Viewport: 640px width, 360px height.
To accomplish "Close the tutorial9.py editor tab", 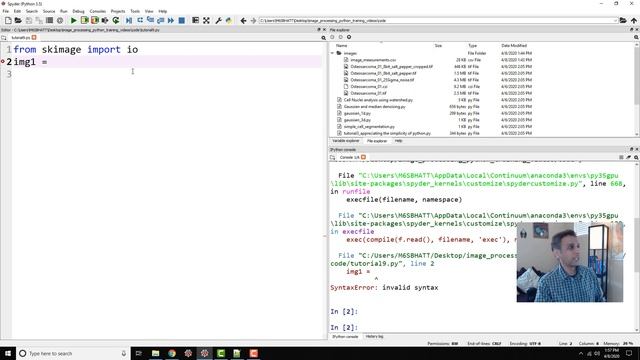I will (34, 38).
